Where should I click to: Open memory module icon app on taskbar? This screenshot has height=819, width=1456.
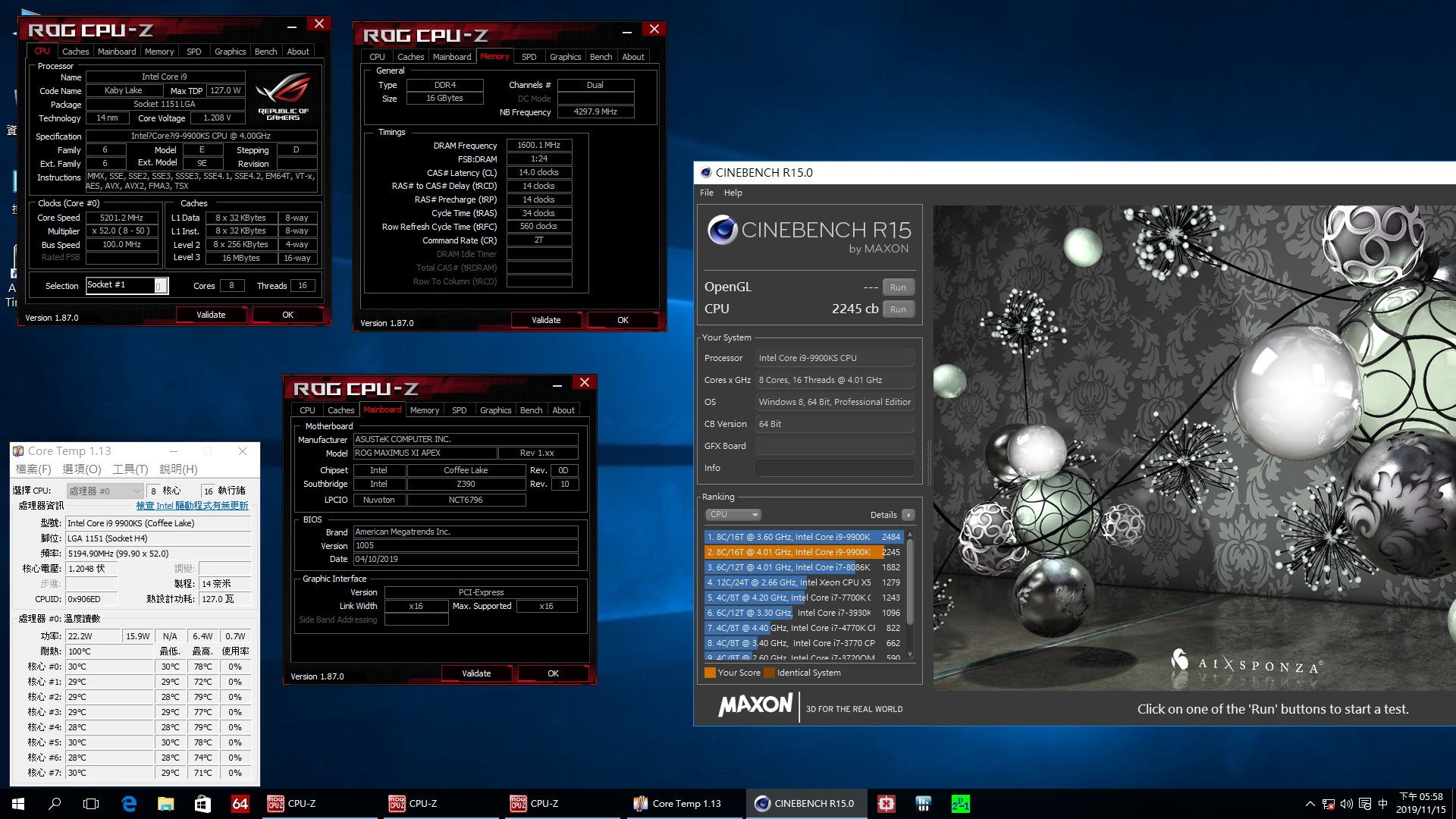[923, 804]
